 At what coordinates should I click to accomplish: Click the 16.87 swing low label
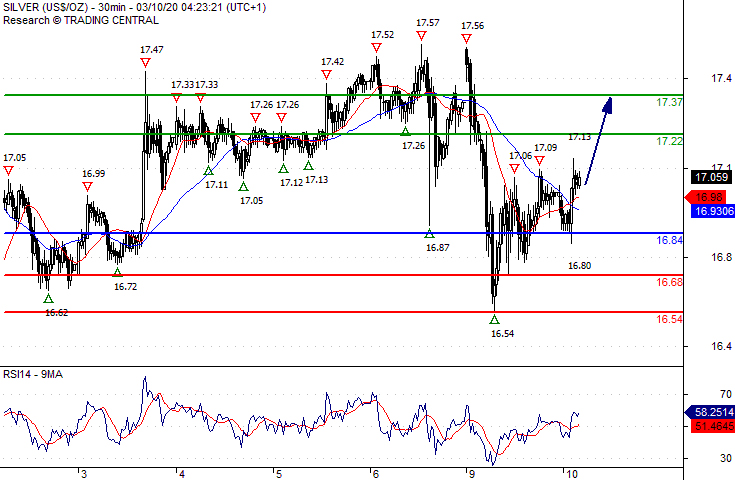pyautogui.click(x=437, y=248)
